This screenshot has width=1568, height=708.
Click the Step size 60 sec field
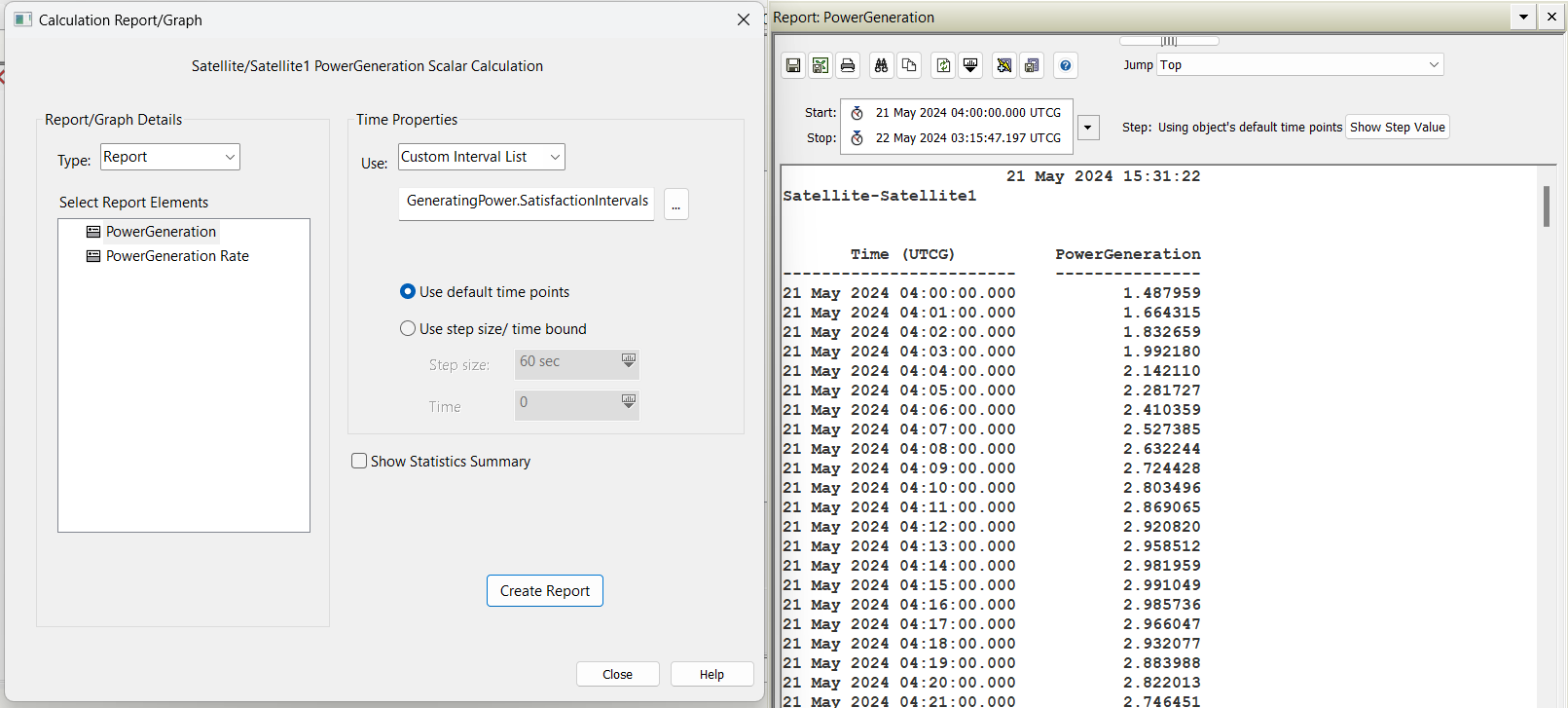click(566, 362)
